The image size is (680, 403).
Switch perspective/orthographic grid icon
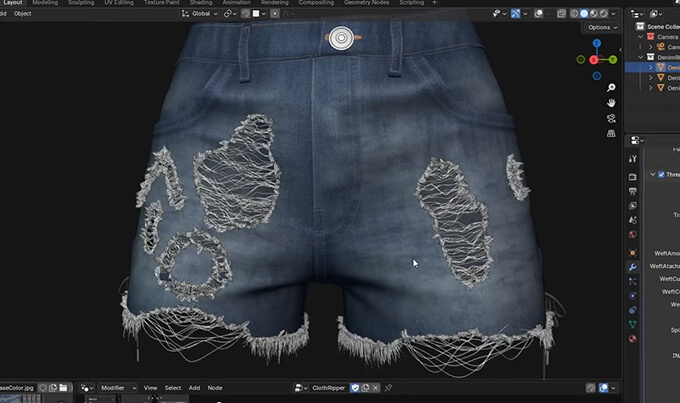point(611,134)
